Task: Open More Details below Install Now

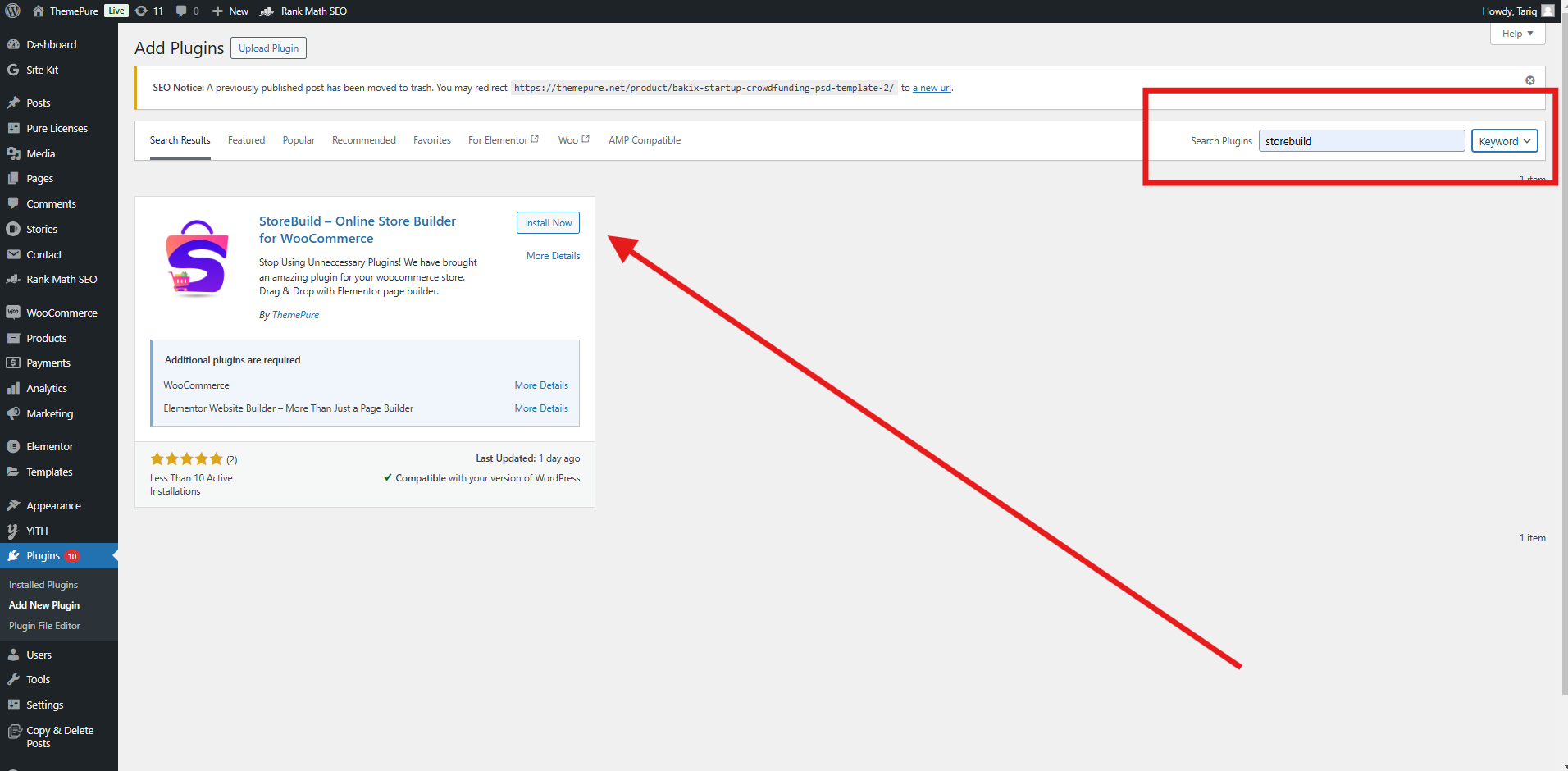Action: point(553,256)
